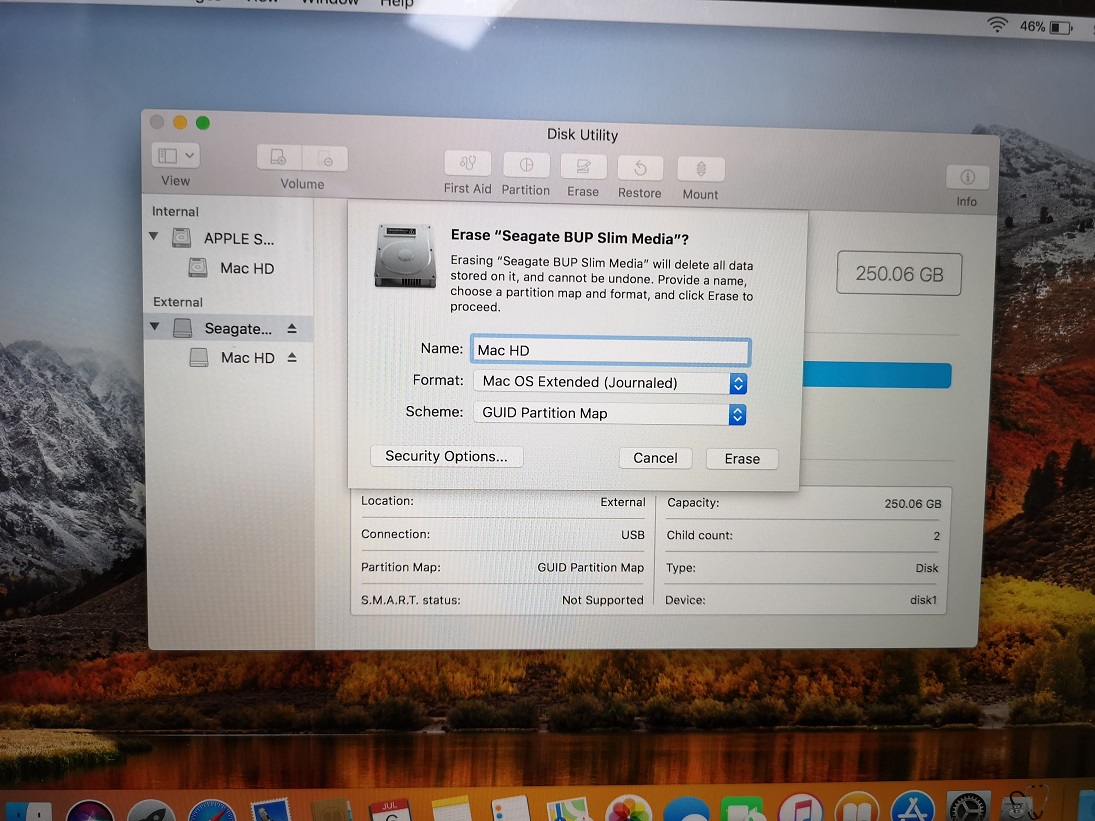Click the blue disk usage bar
1095x821 pixels.
coord(877,375)
